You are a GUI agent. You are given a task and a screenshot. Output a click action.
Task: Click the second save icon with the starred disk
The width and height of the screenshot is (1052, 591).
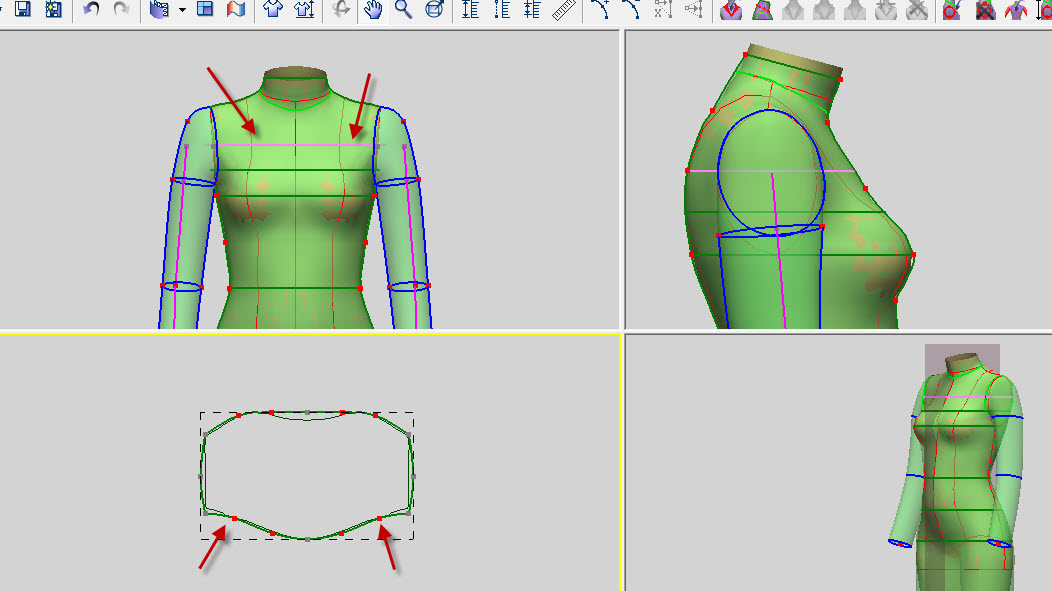[x=54, y=9]
